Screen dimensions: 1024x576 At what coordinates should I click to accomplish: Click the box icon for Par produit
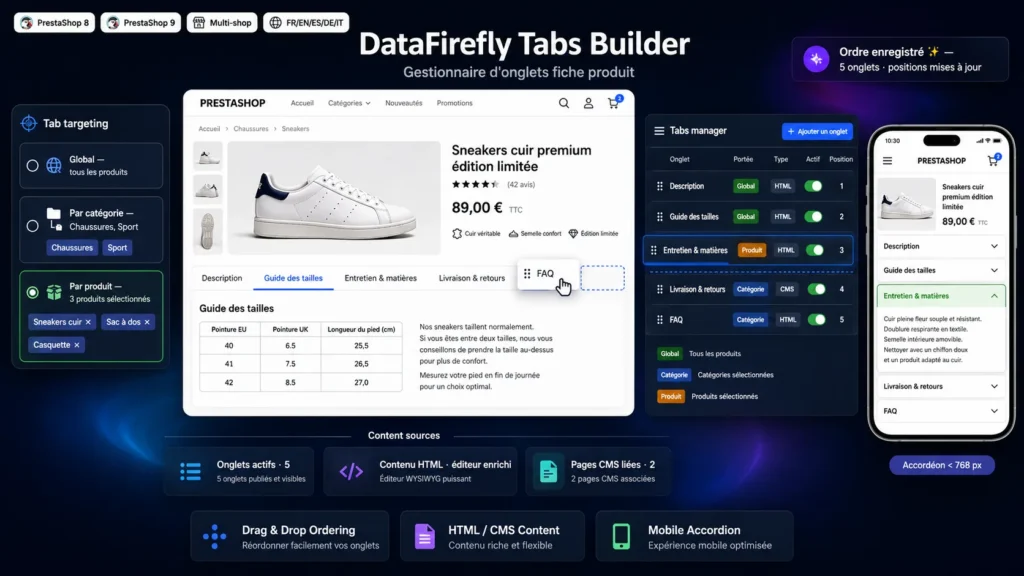point(54,292)
